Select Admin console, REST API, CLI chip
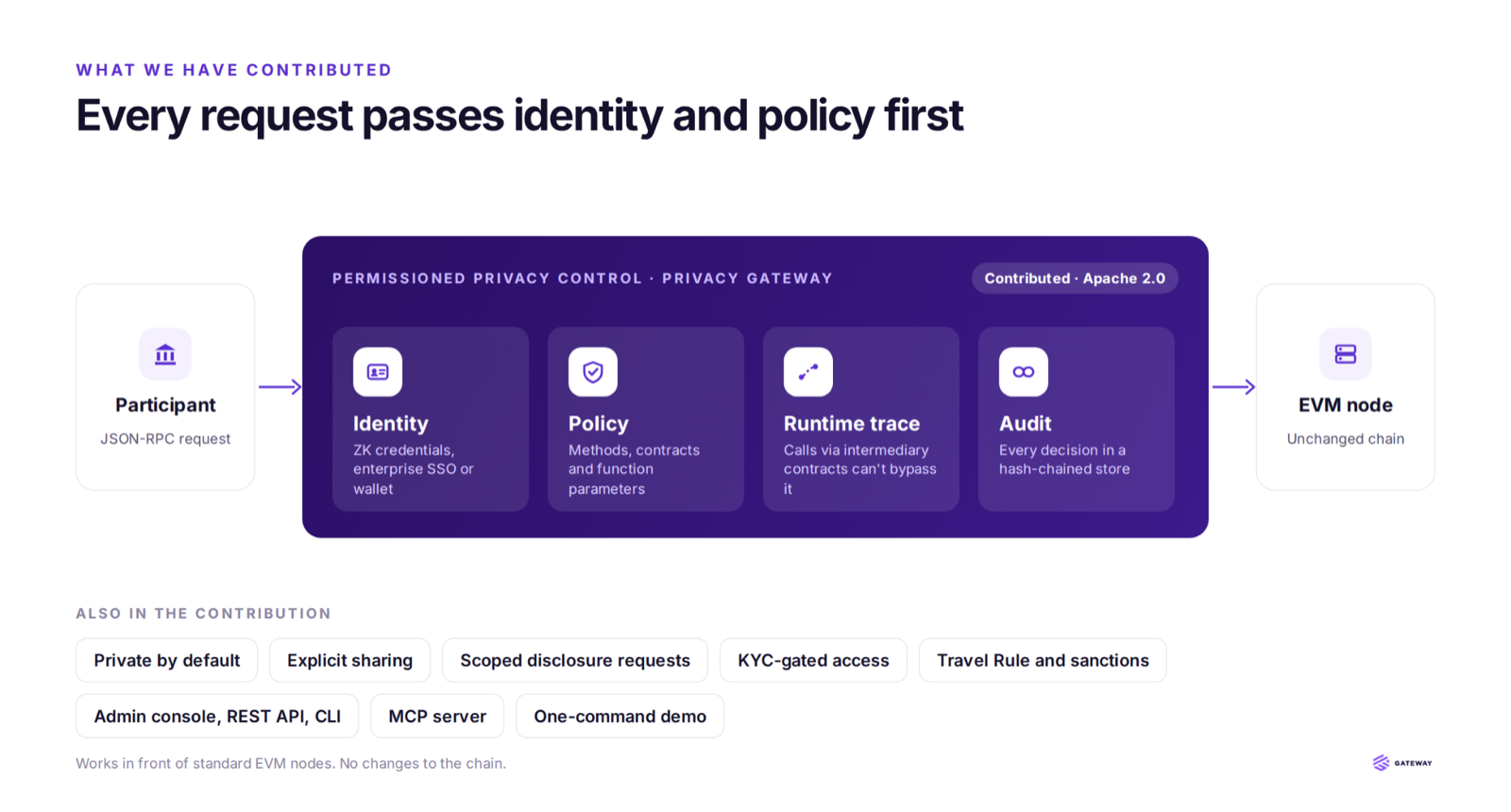 217,716
